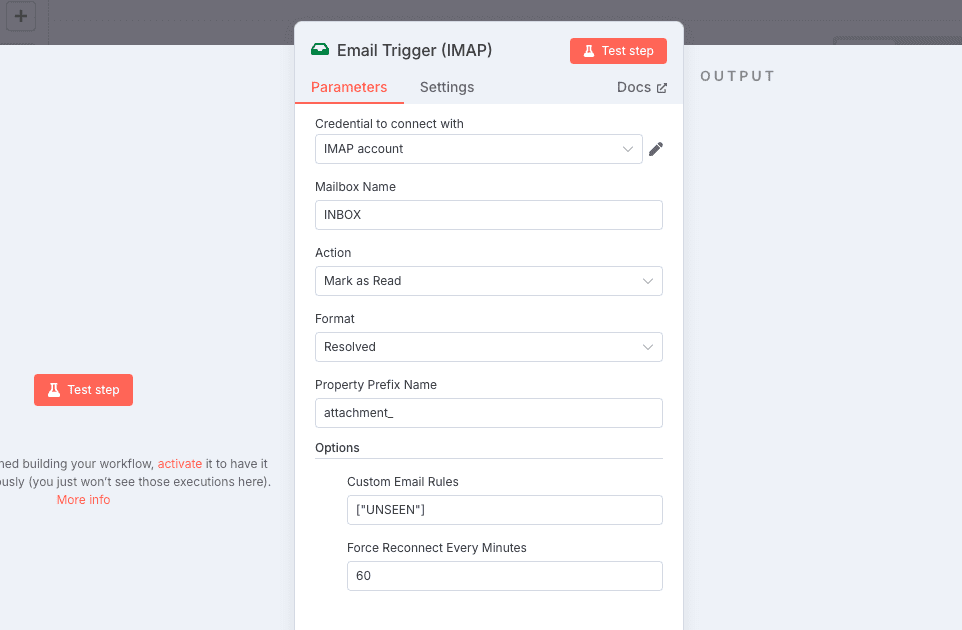Image resolution: width=962 pixels, height=630 pixels.
Task: Click the Email Trigger (IMAP) node title
Action: (x=414, y=50)
